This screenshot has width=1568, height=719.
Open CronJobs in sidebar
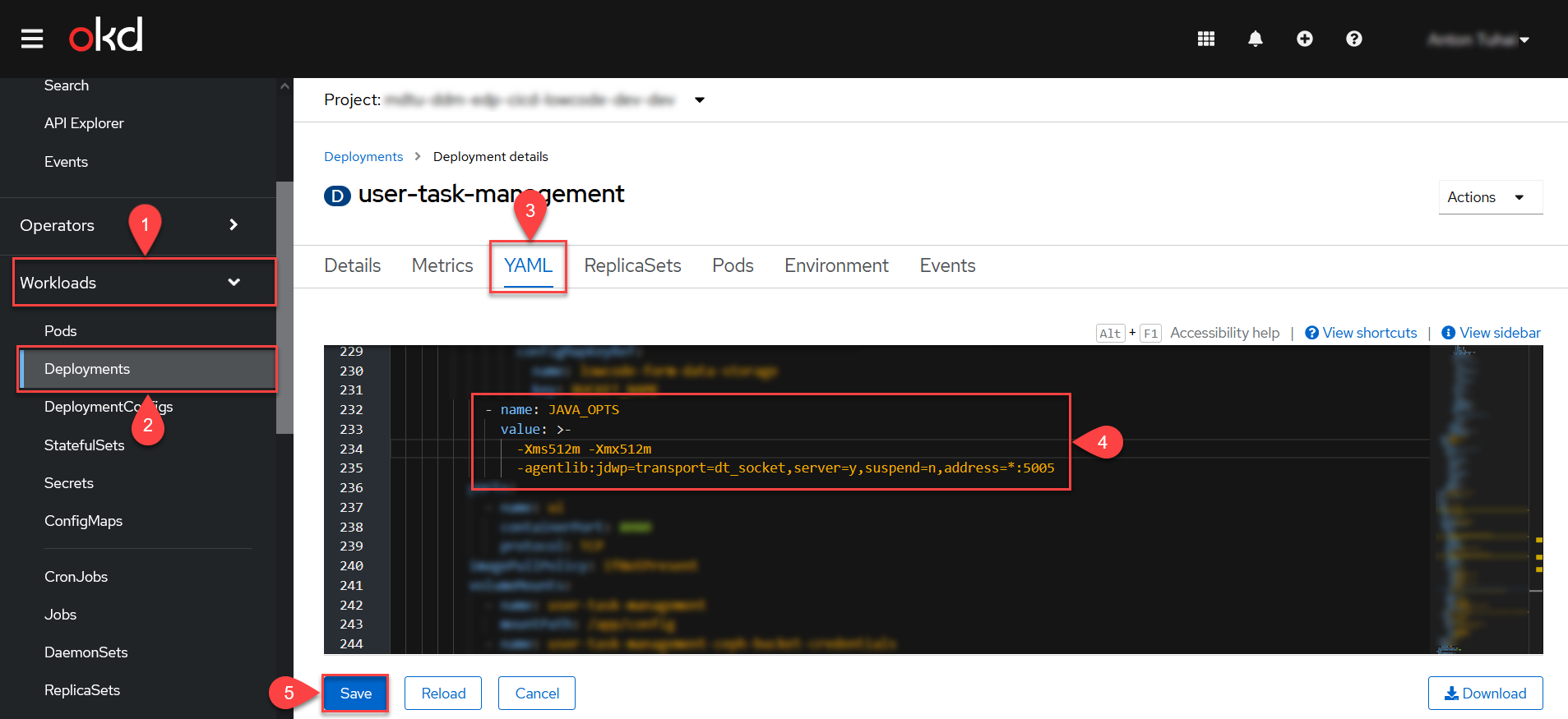[x=76, y=577]
